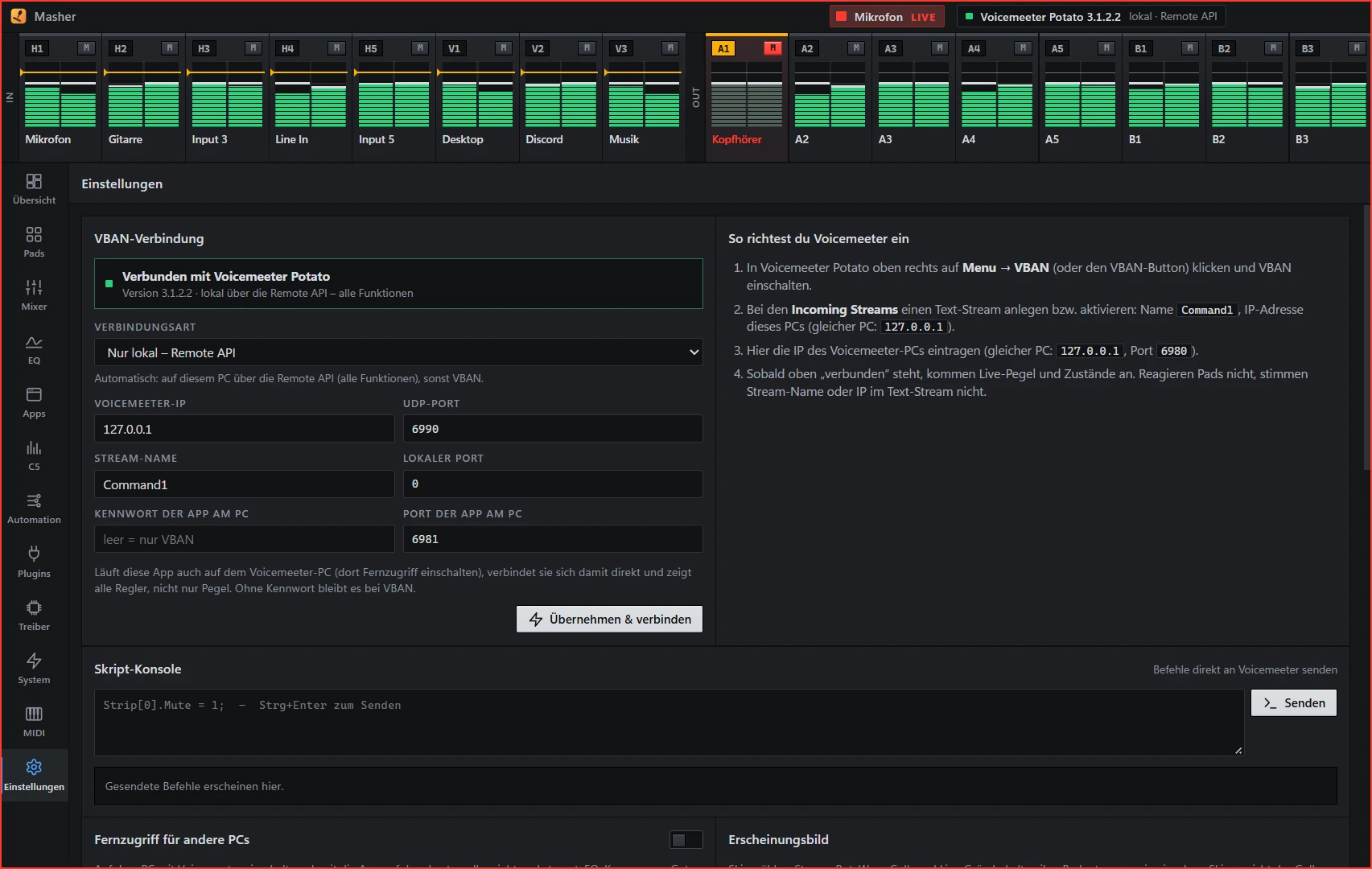Unmute the A1 Kopfhörer output
Viewport: 1372px width, 869px height.
(773, 48)
